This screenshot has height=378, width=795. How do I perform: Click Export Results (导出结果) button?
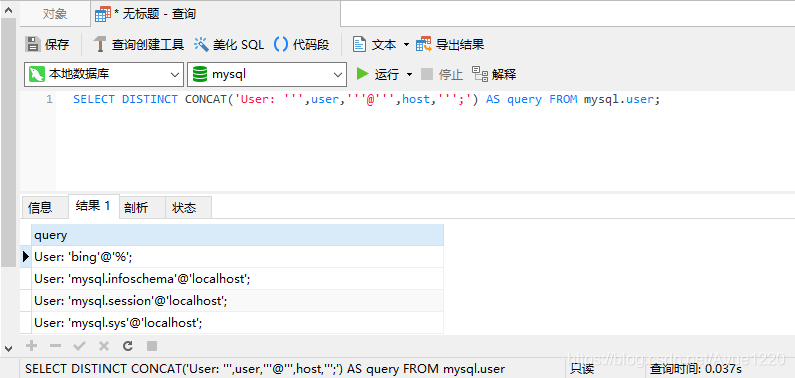(x=450, y=45)
